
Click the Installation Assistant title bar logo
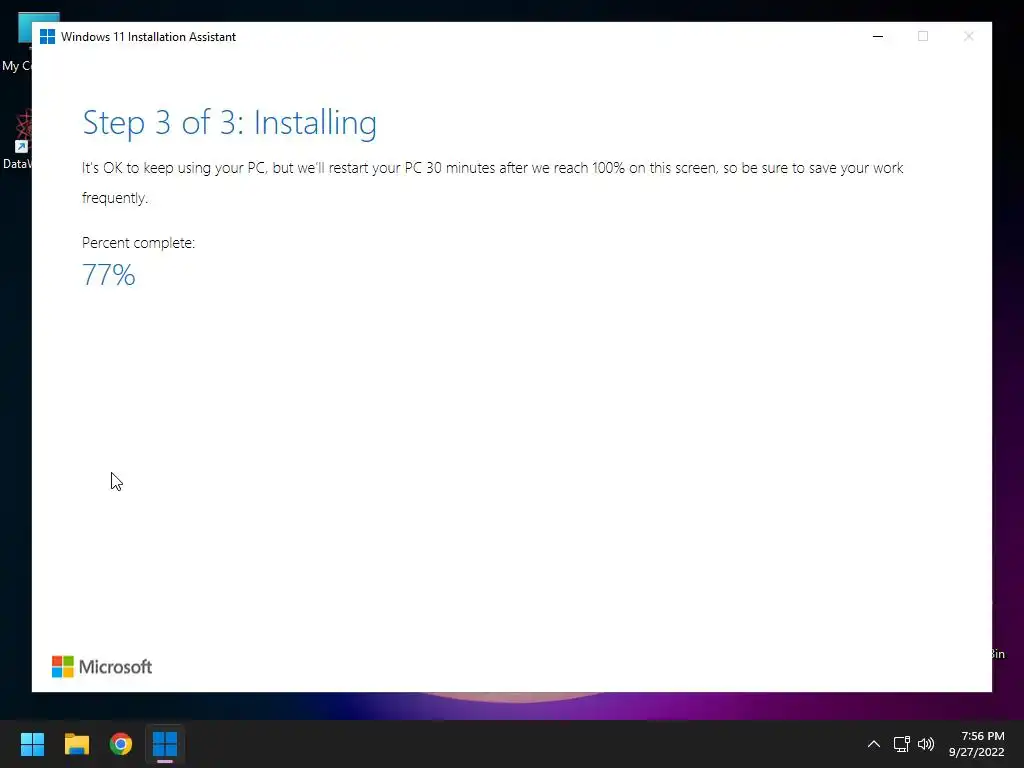tap(47, 37)
